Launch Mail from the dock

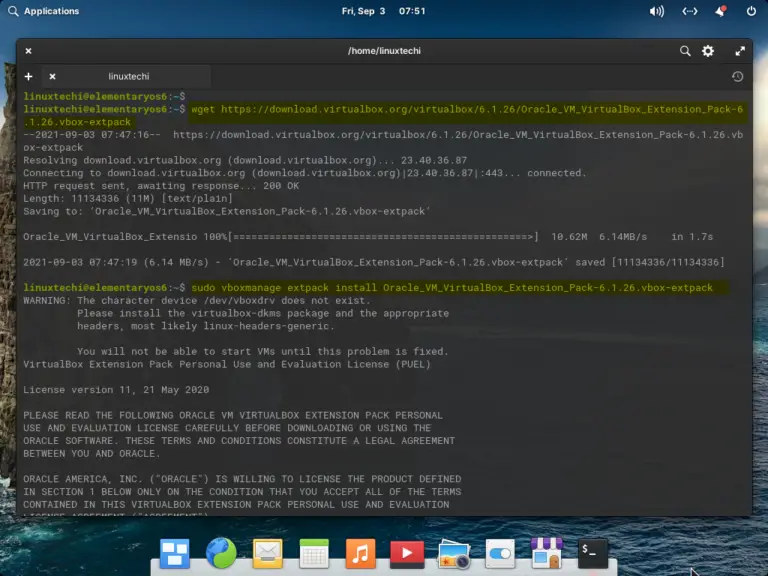click(267, 553)
